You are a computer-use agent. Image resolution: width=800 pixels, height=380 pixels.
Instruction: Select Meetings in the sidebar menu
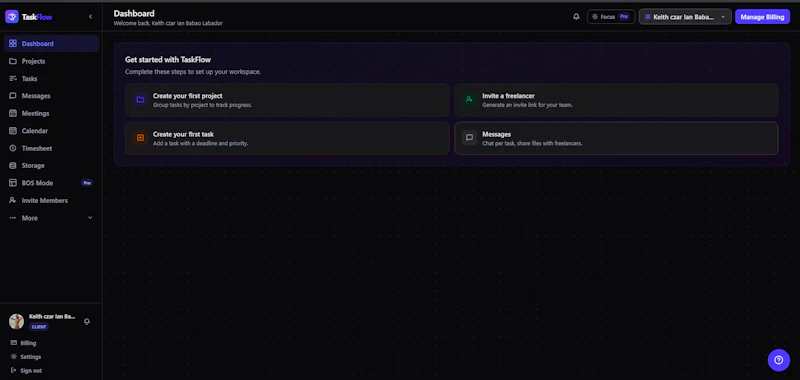click(x=51, y=113)
